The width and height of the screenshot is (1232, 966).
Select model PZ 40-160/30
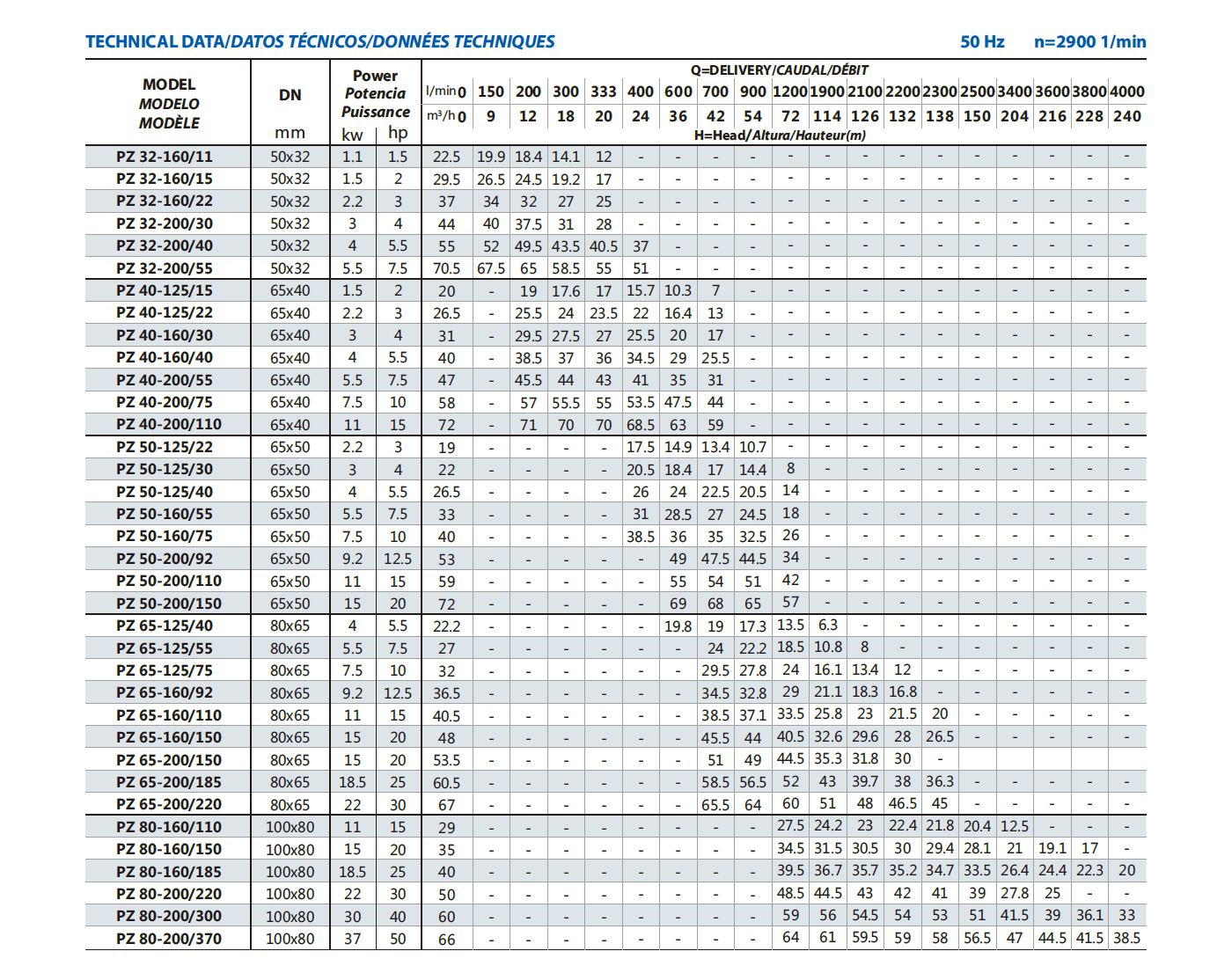coord(165,335)
